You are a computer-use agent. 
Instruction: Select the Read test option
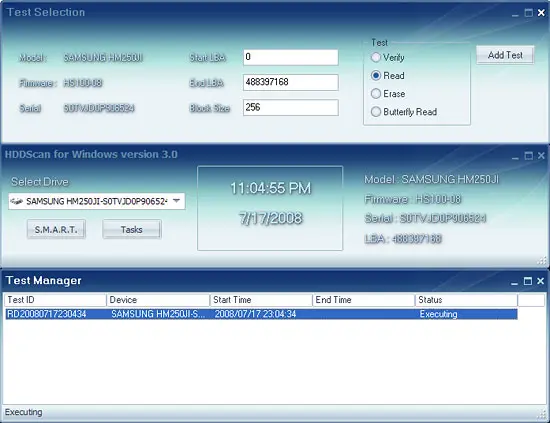[376, 75]
